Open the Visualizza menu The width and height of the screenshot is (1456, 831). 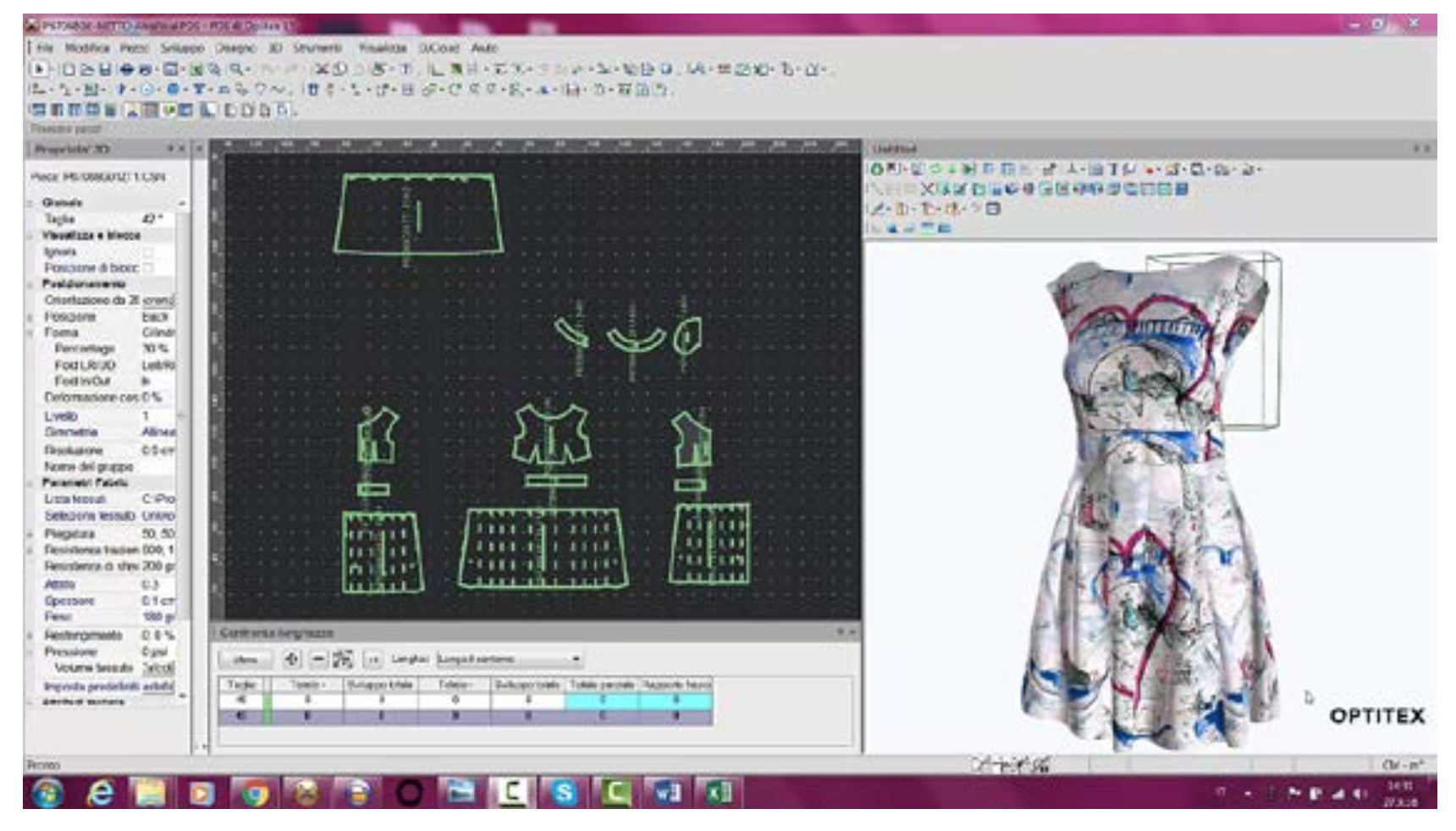(383, 48)
